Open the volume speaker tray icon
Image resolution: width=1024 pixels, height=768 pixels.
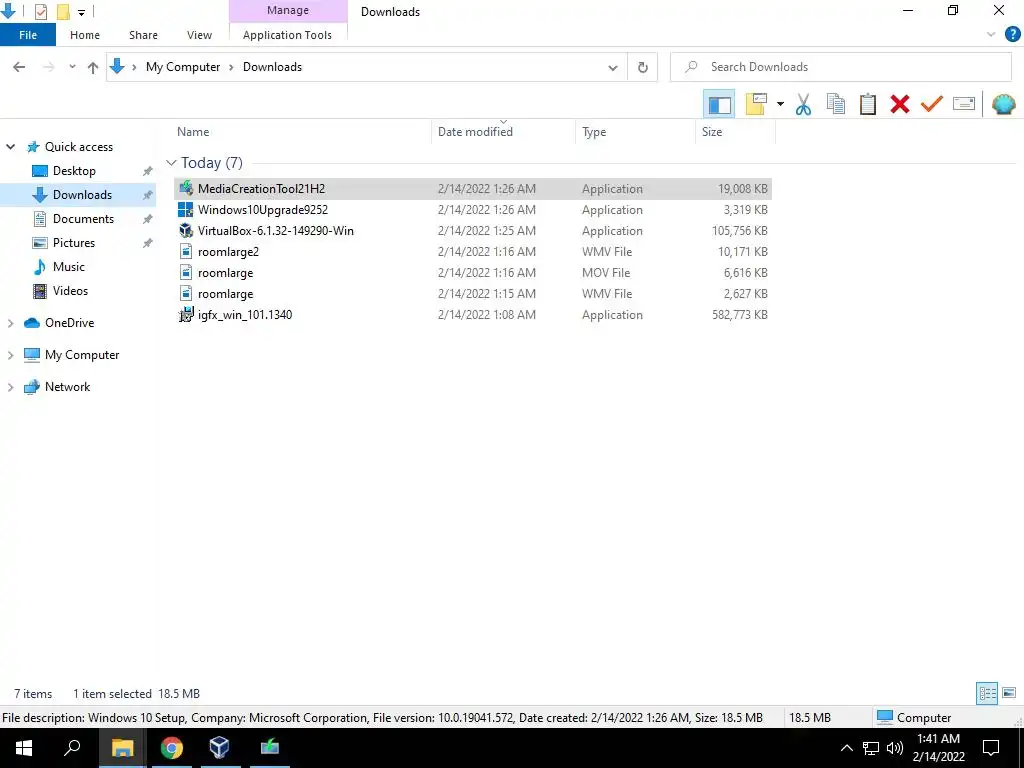click(x=895, y=748)
